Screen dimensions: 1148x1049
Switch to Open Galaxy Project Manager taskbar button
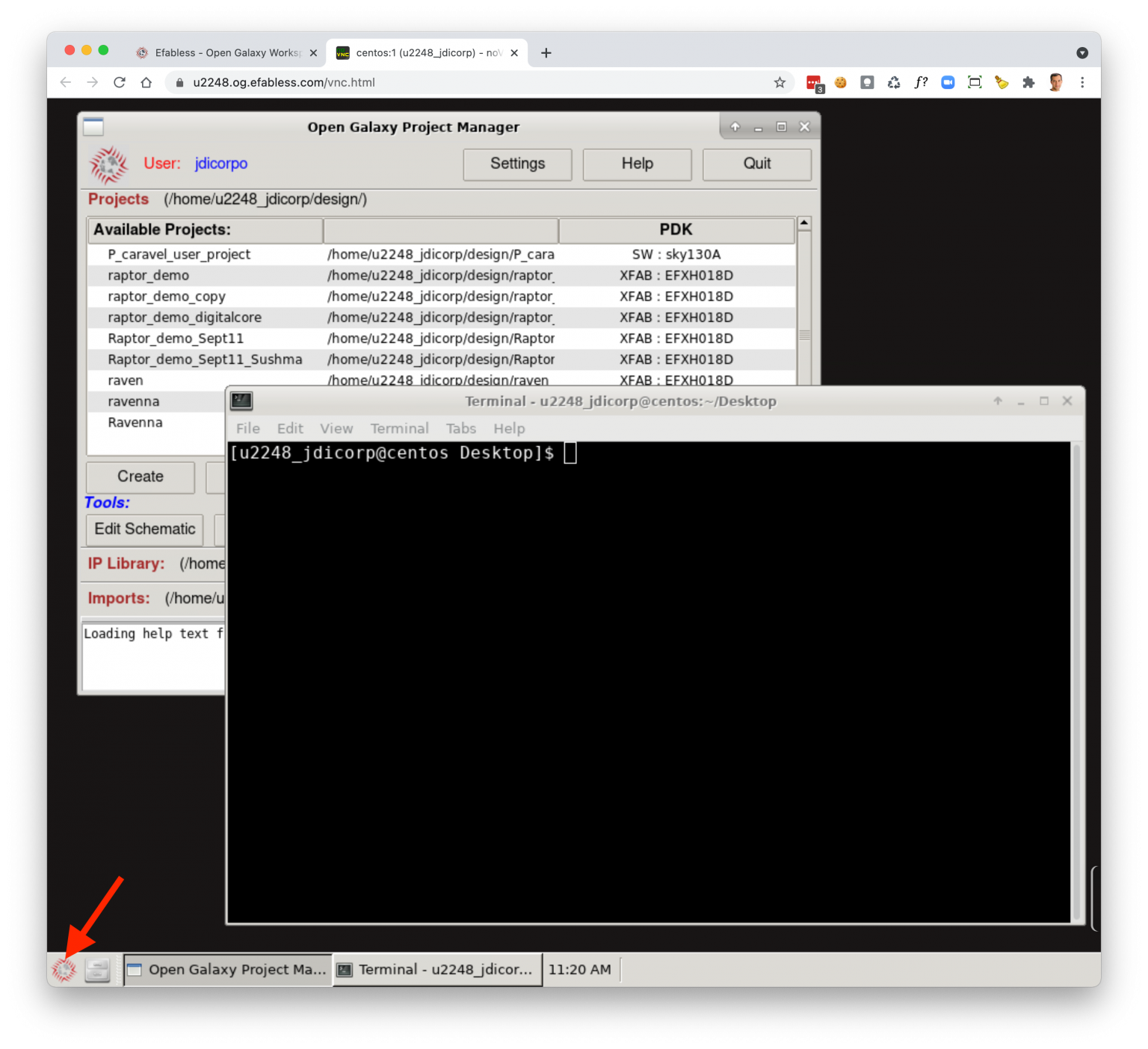coord(227,970)
